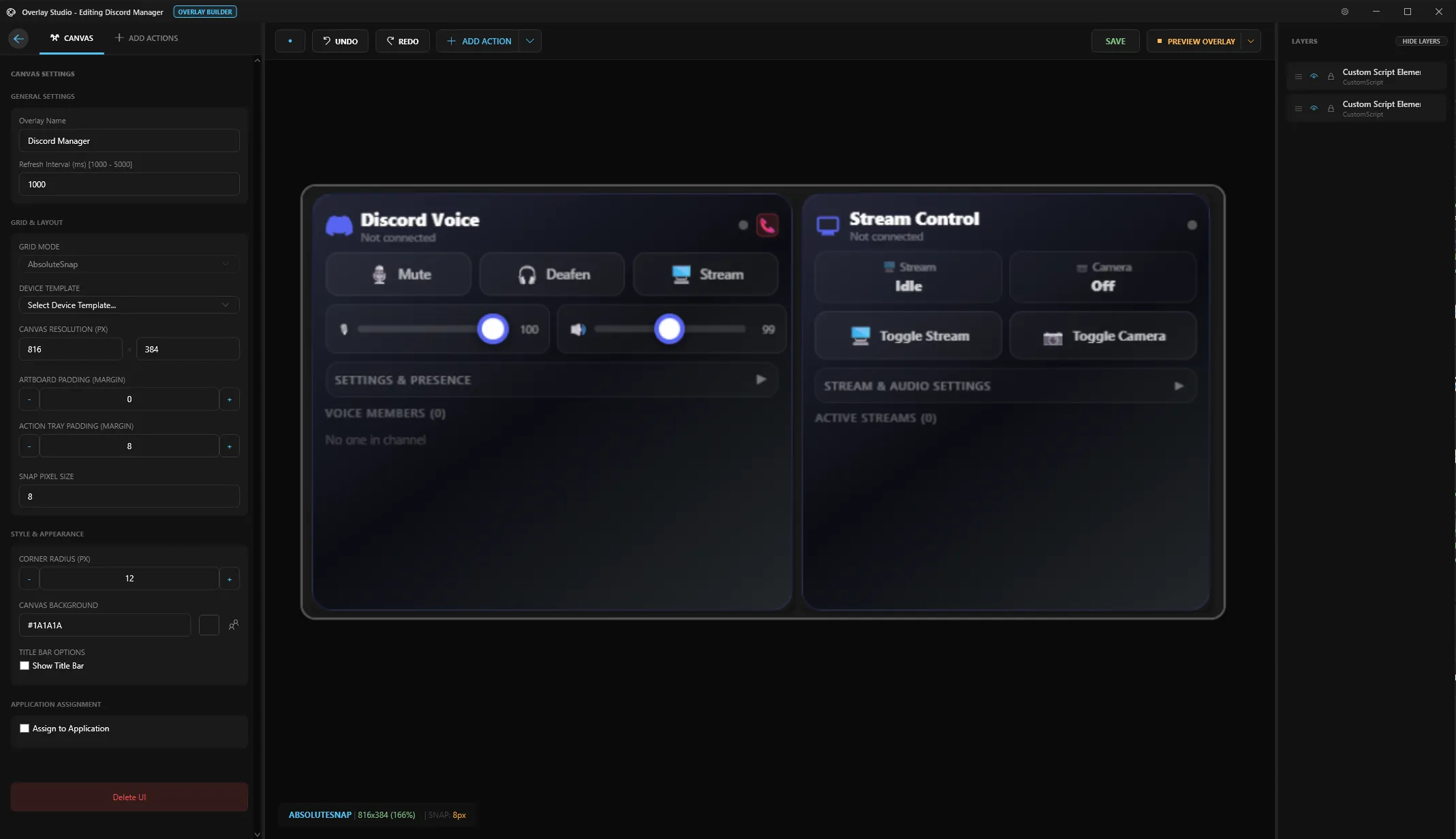Toggle the Mute button in Discord Voice

(399, 274)
